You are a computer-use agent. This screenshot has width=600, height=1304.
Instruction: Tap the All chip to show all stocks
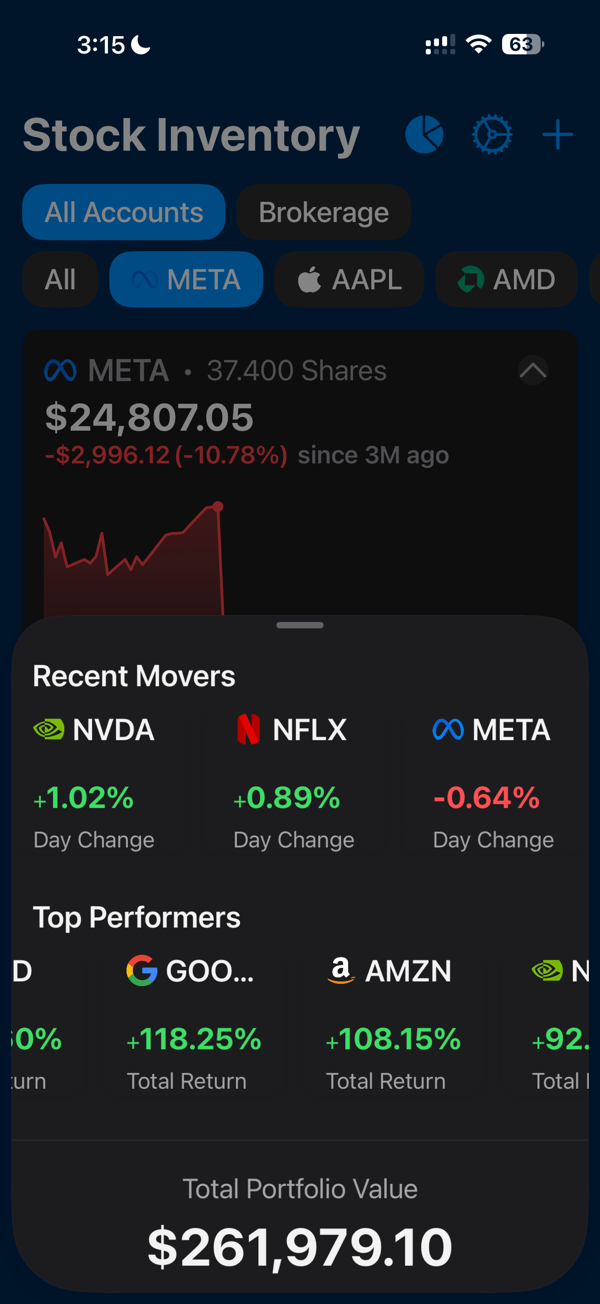[x=59, y=279]
